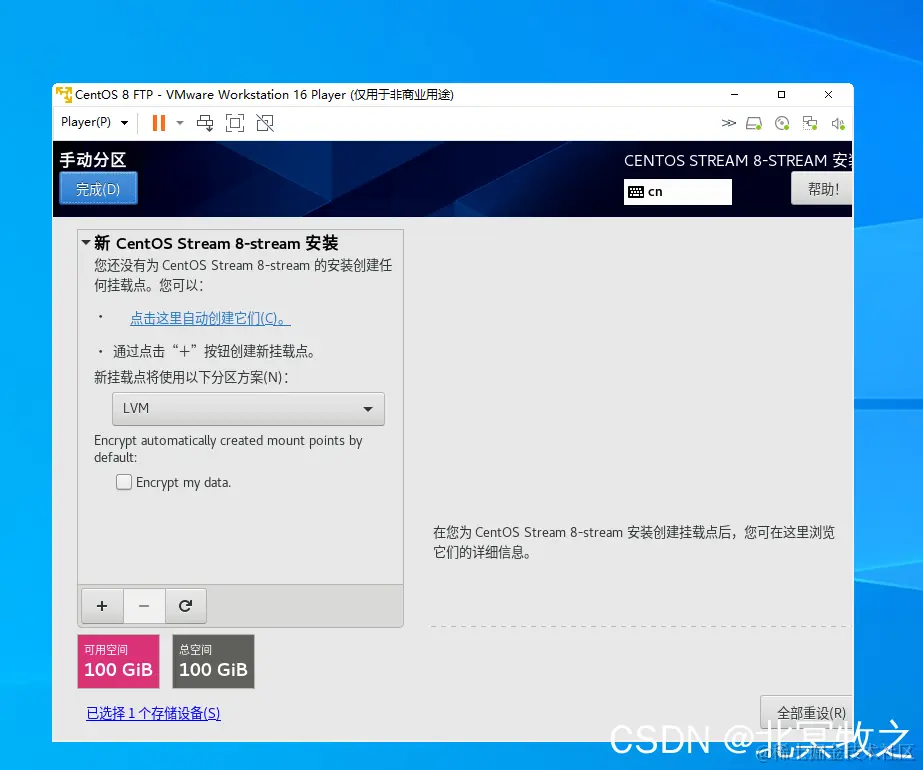Click the 完成(D) done button
Screen dimensions: 923x770
(x=98, y=188)
